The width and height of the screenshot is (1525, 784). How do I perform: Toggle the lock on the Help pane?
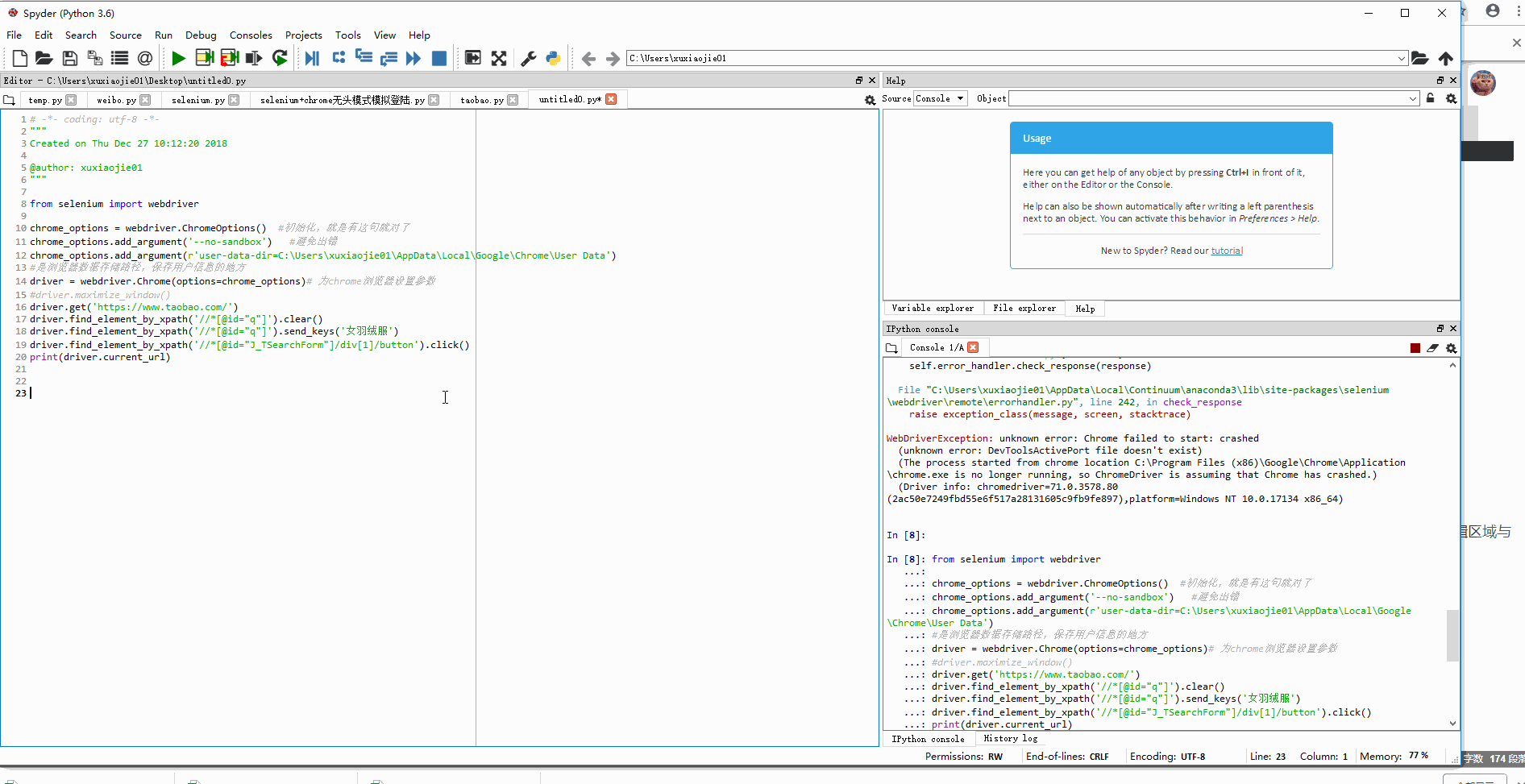[1430, 98]
